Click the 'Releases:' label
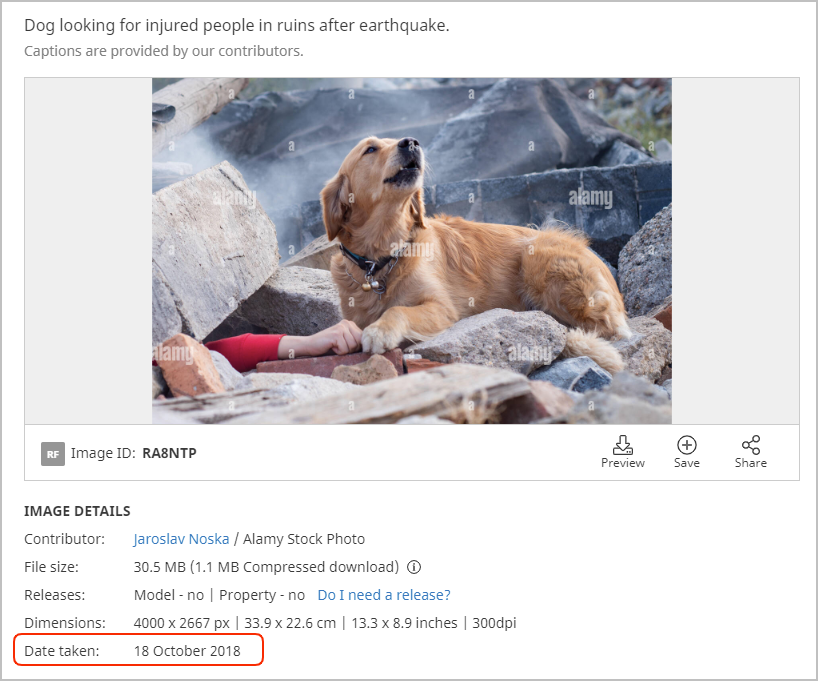The image size is (818, 681). [55, 595]
